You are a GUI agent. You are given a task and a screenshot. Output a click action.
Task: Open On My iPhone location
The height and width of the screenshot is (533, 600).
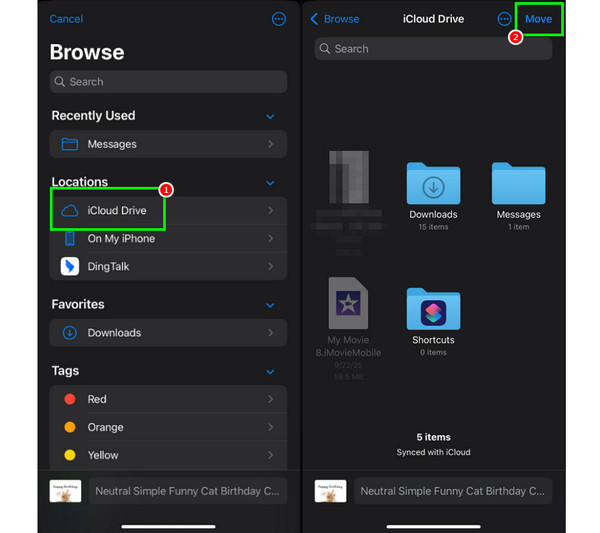tap(168, 238)
